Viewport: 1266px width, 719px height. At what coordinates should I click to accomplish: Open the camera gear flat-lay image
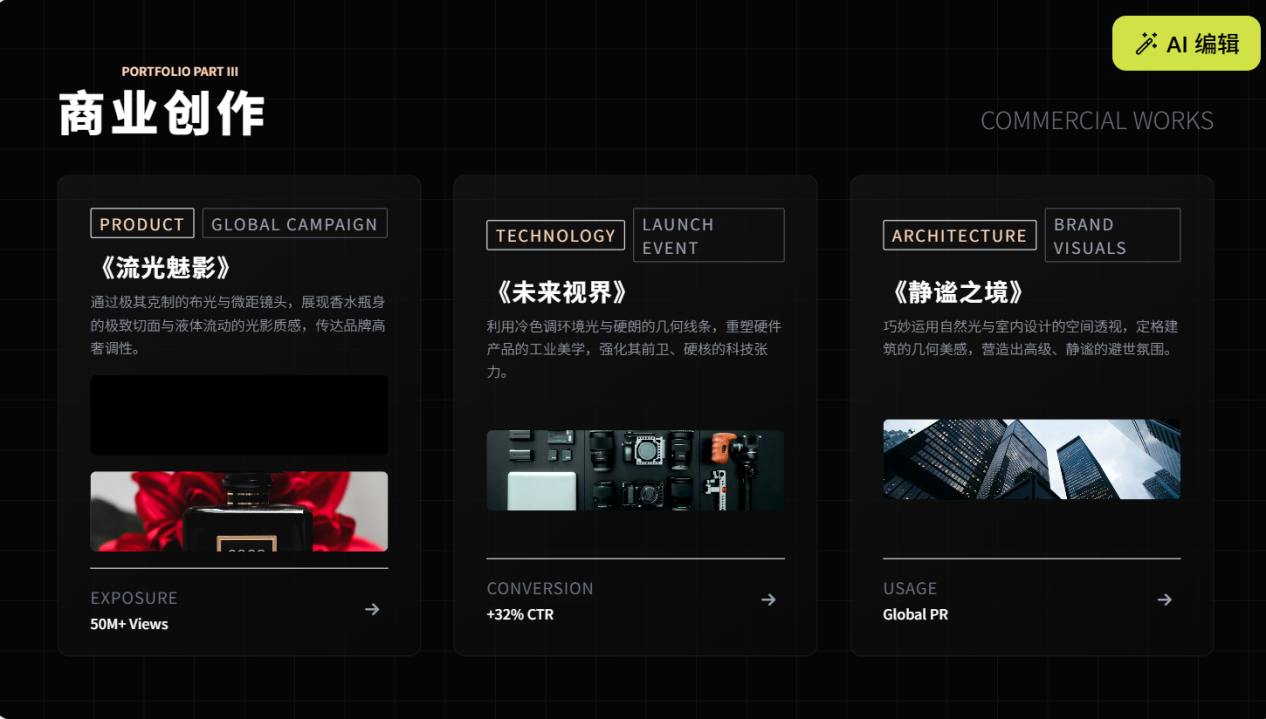635,470
